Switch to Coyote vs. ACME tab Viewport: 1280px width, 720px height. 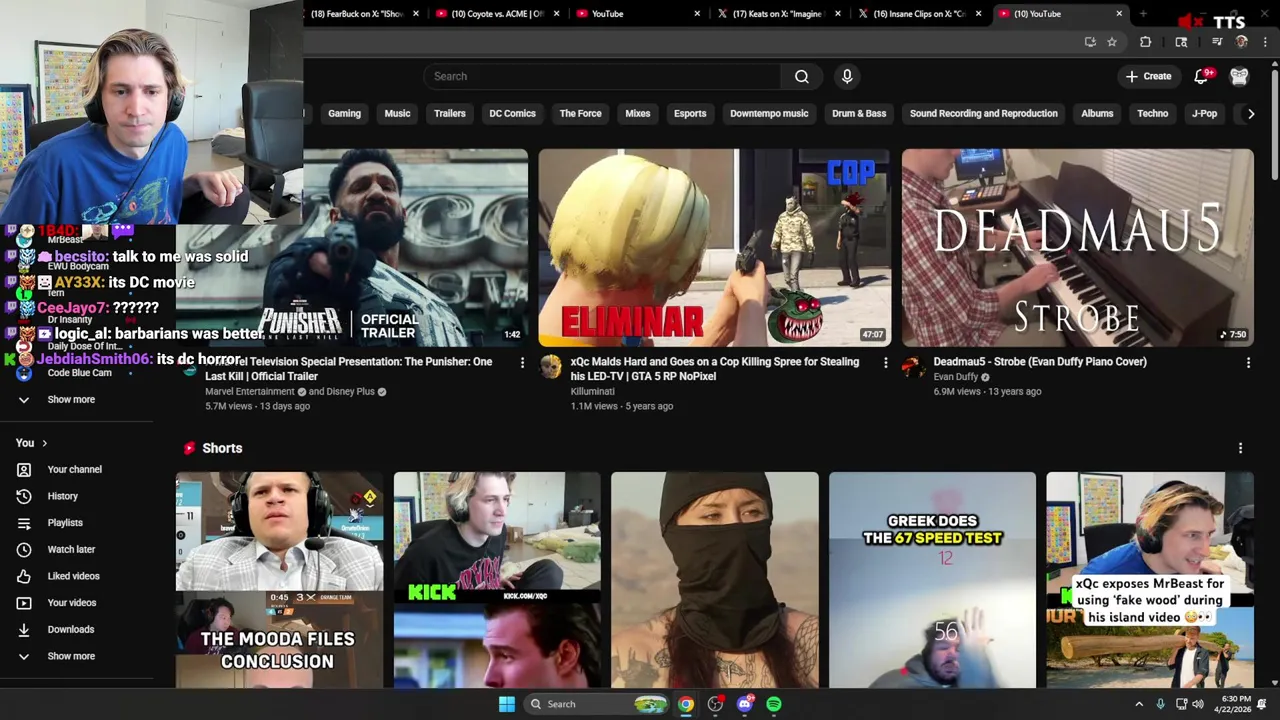[497, 14]
